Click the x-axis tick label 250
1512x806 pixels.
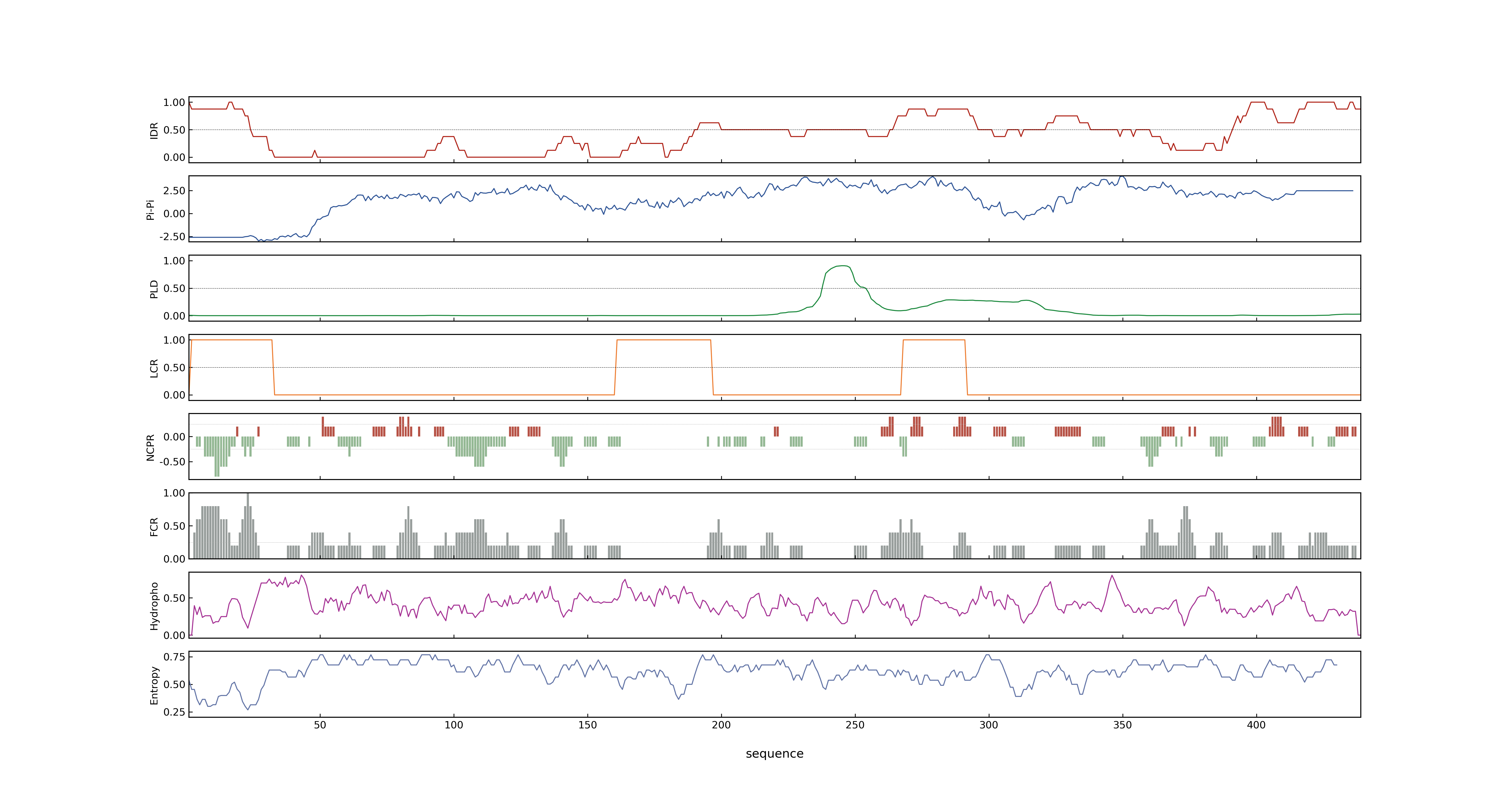[x=855, y=725]
